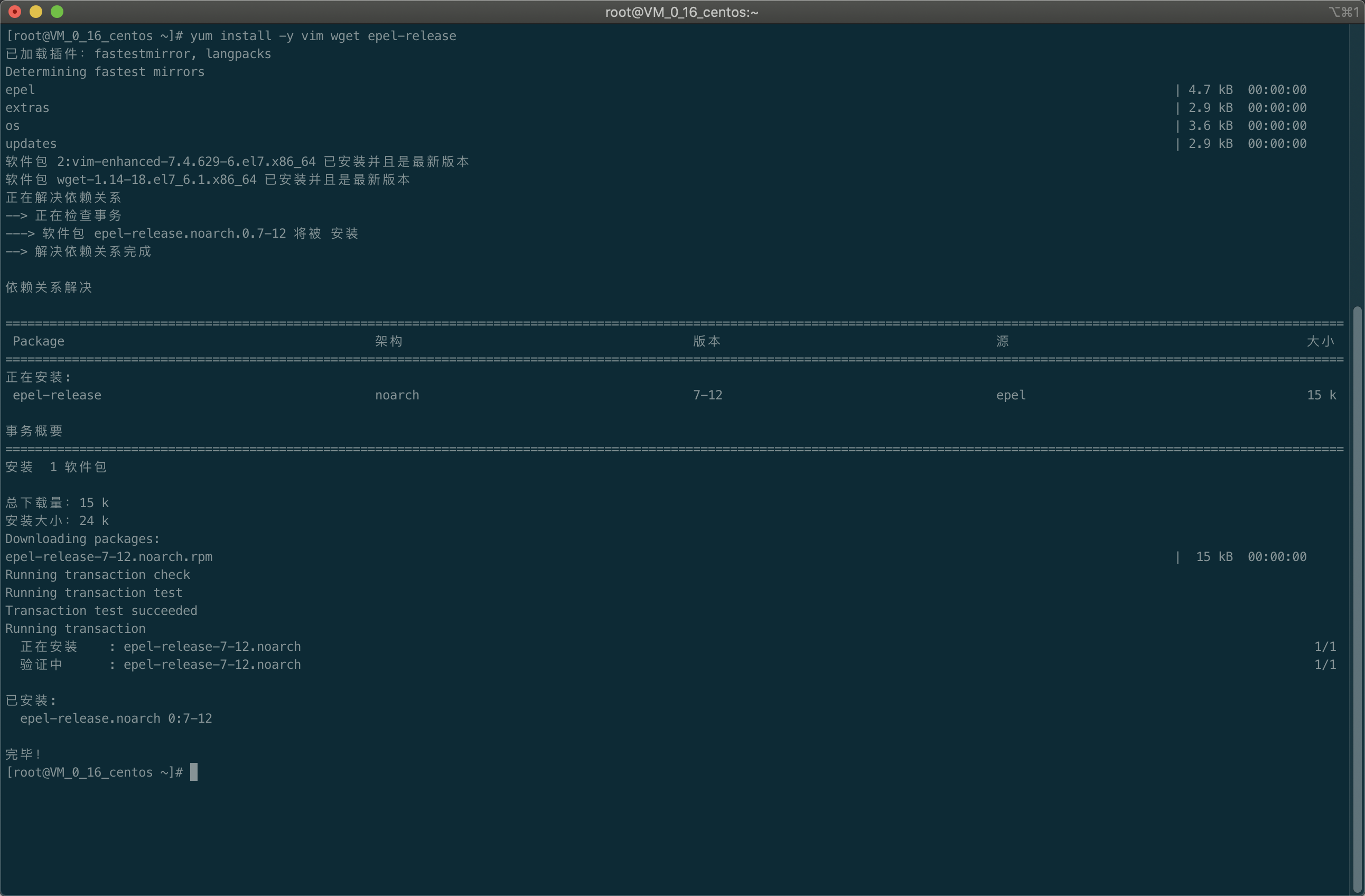Image resolution: width=1365 pixels, height=896 pixels.
Task: Click the 'epel-release' name in the package table row
Action: coord(57,395)
